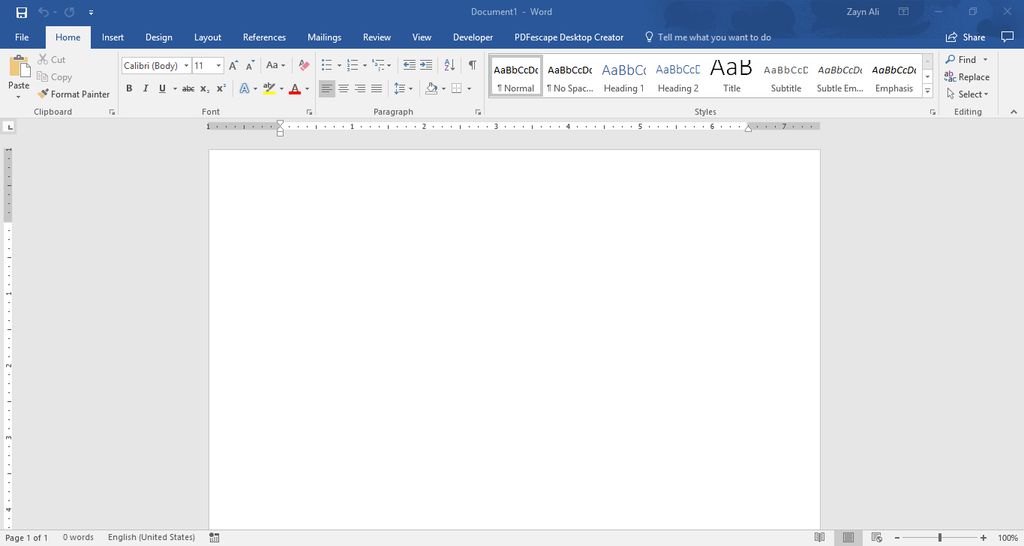Activate the Format Painter

[74, 94]
